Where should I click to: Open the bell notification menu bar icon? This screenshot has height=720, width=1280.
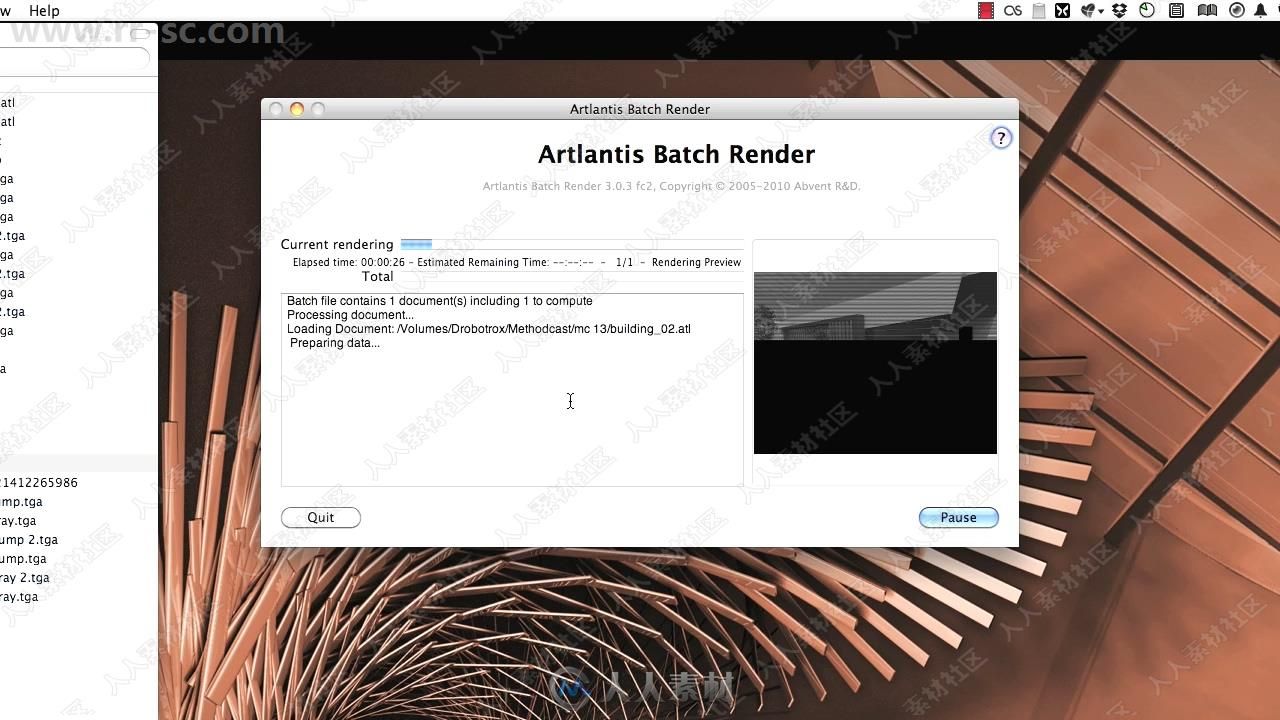[1261, 11]
